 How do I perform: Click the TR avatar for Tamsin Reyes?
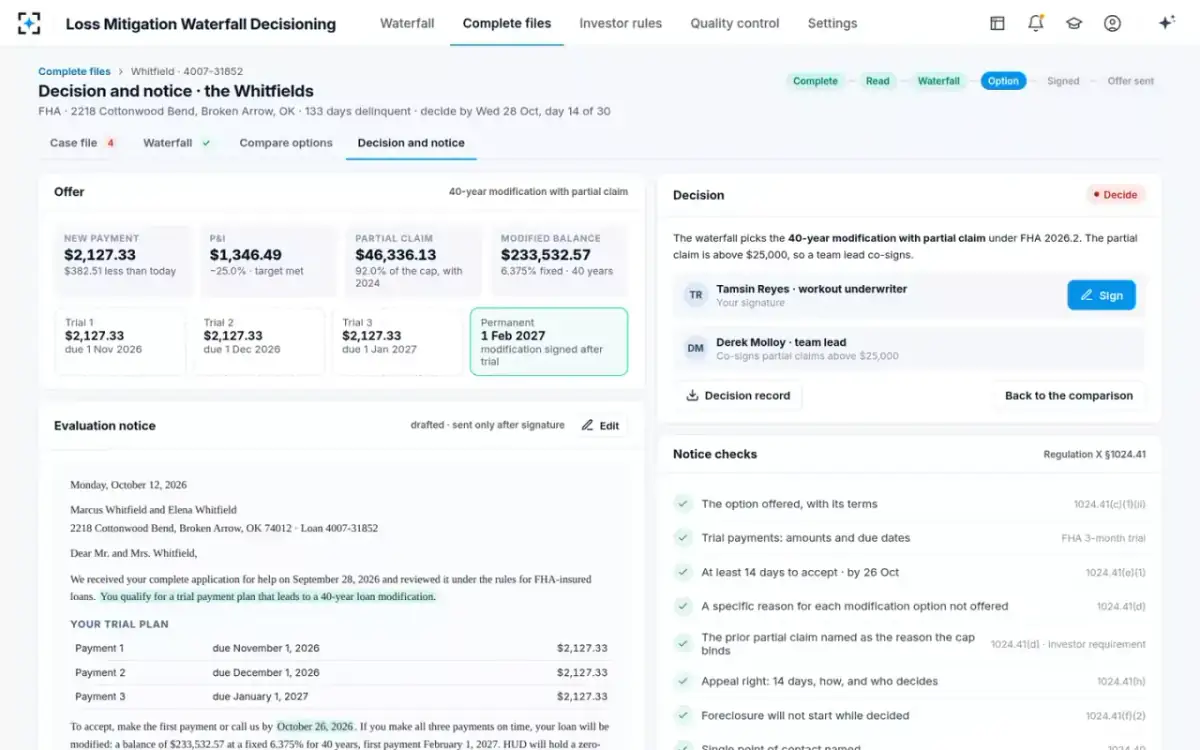pos(696,295)
